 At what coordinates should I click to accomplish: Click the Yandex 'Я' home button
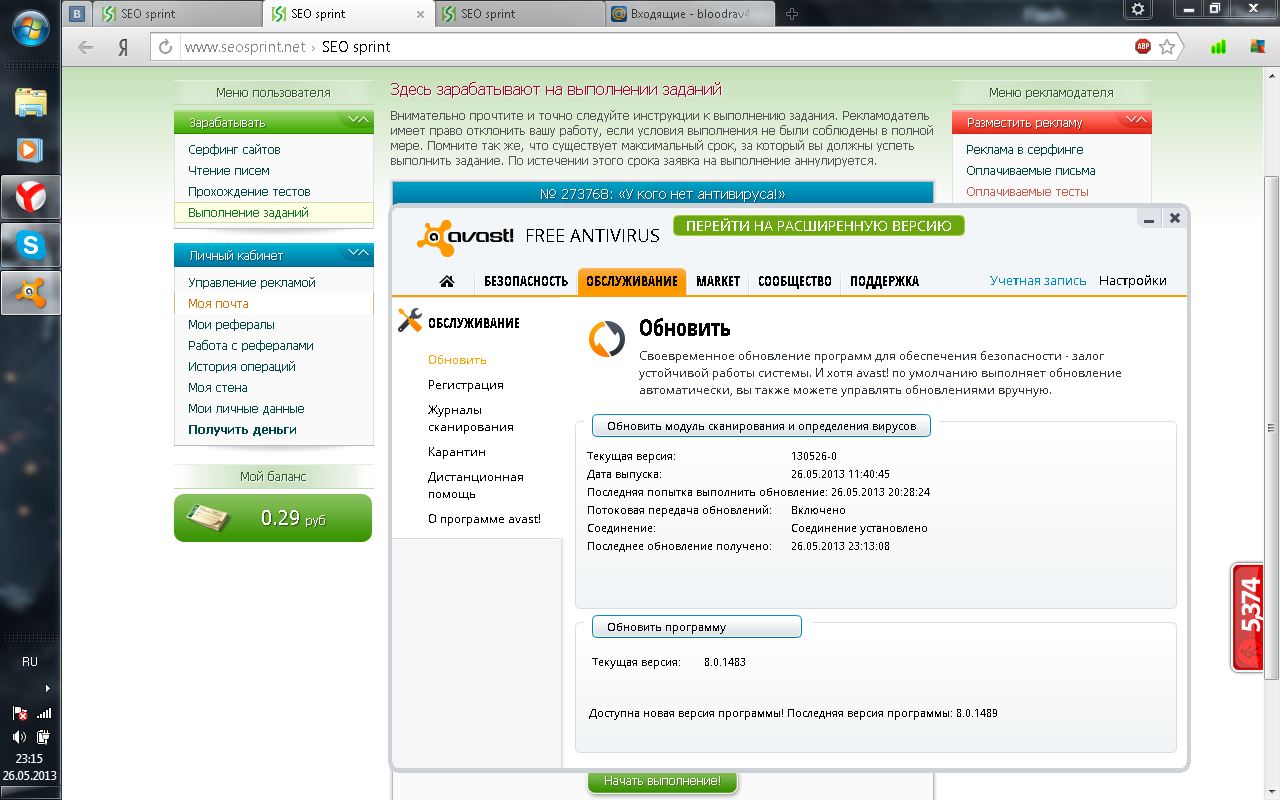tap(122, 47)
